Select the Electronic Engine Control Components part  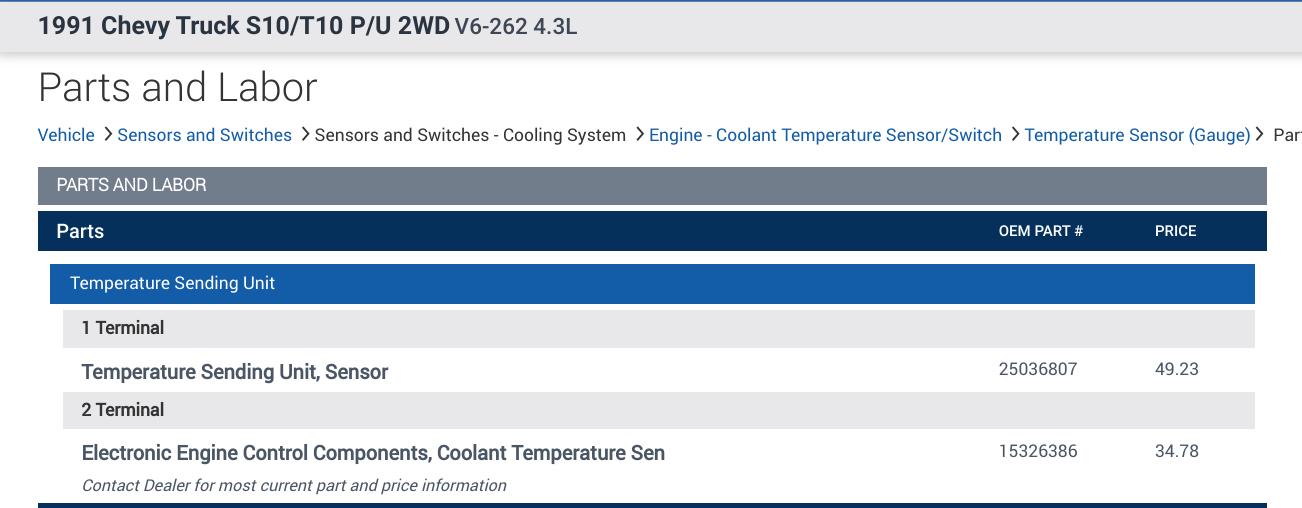373,453
